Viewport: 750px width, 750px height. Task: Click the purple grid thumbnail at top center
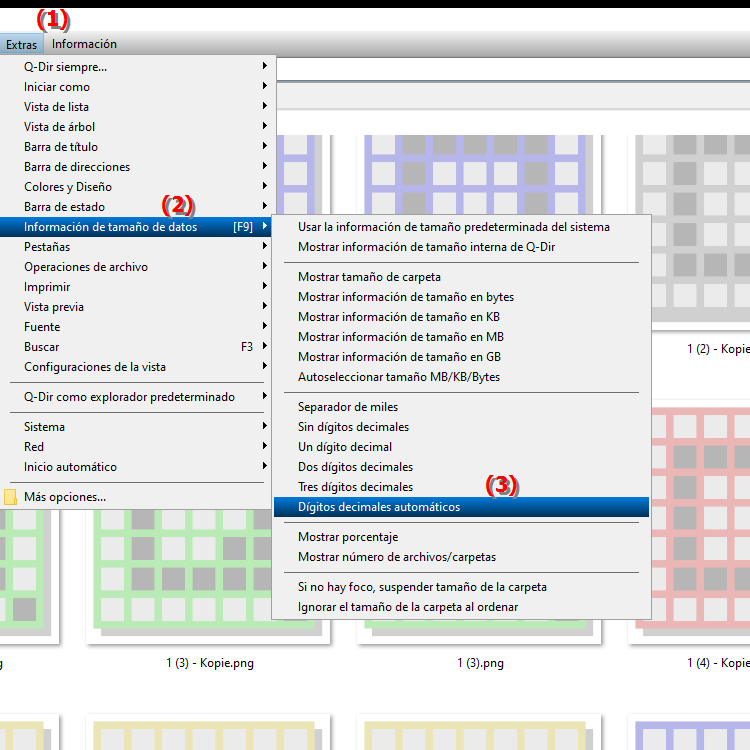[x=478, y=174]
